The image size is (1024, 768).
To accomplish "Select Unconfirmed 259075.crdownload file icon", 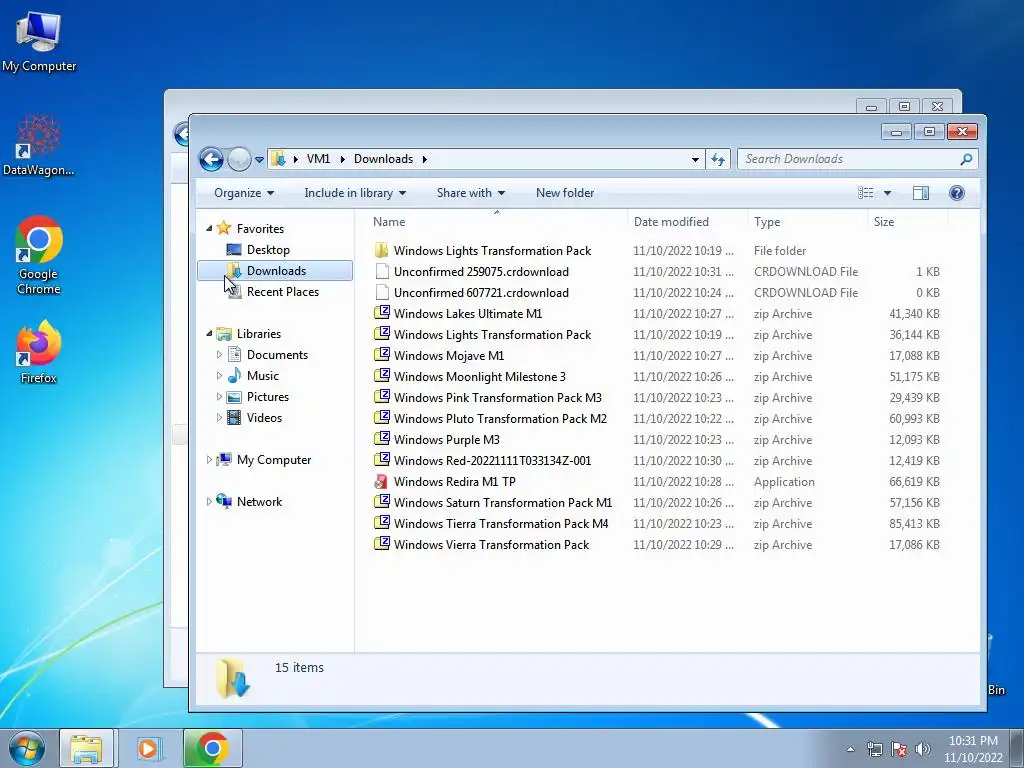I will [382, 272].
